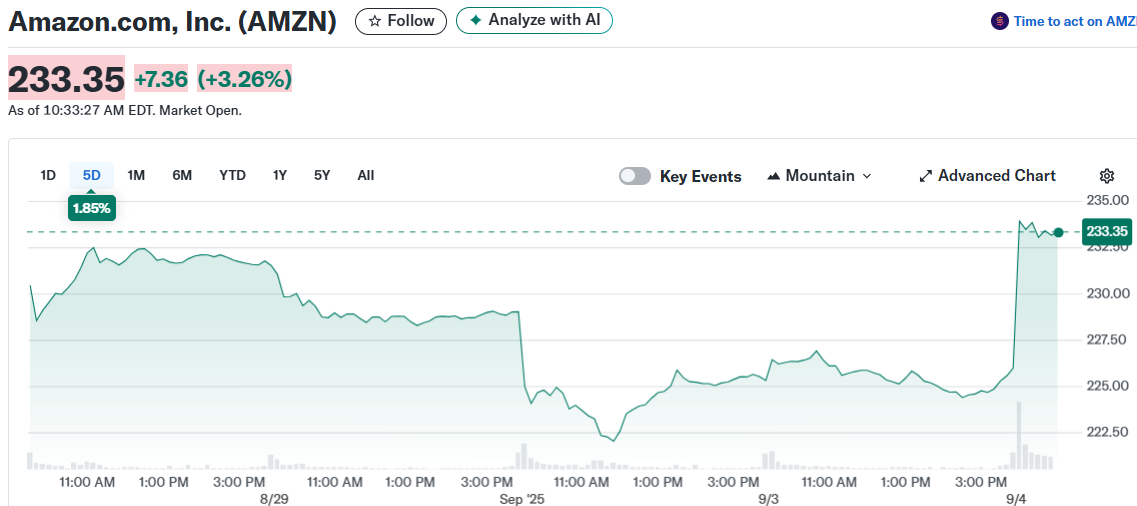This screenshot has width=1137, height=506.
Task: Select the 5Y range tab
Action: (x=322, y=175)
